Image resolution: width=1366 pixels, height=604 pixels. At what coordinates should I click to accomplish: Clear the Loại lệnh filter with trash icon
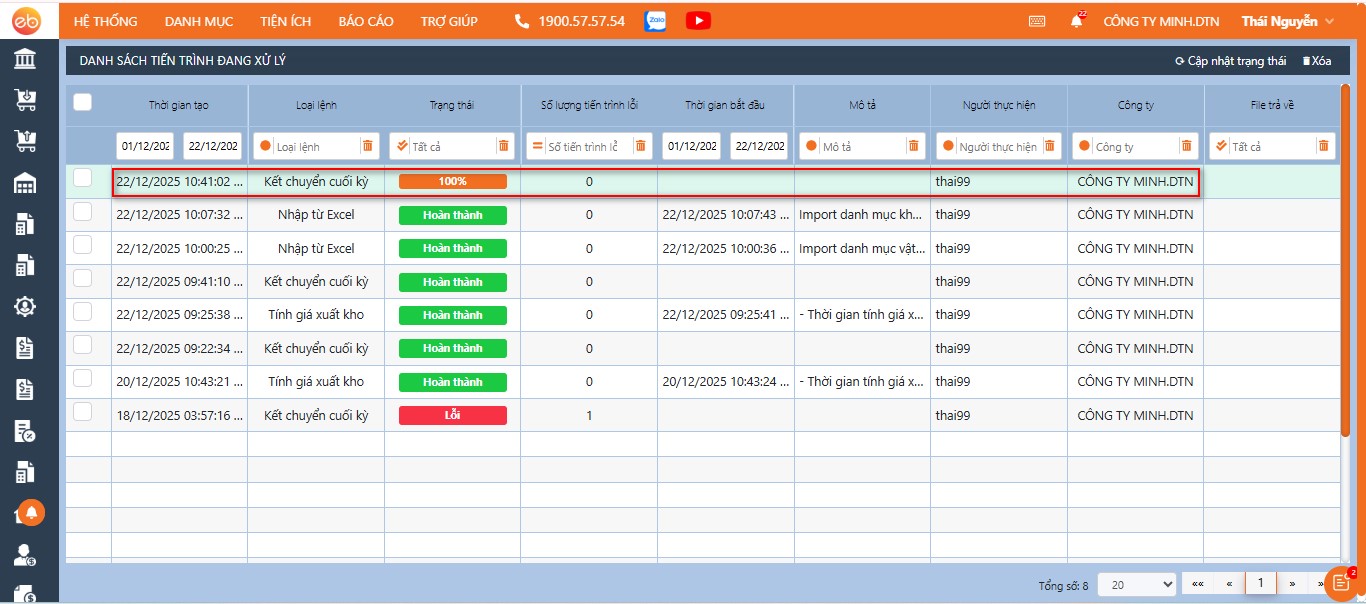(367, 146)
